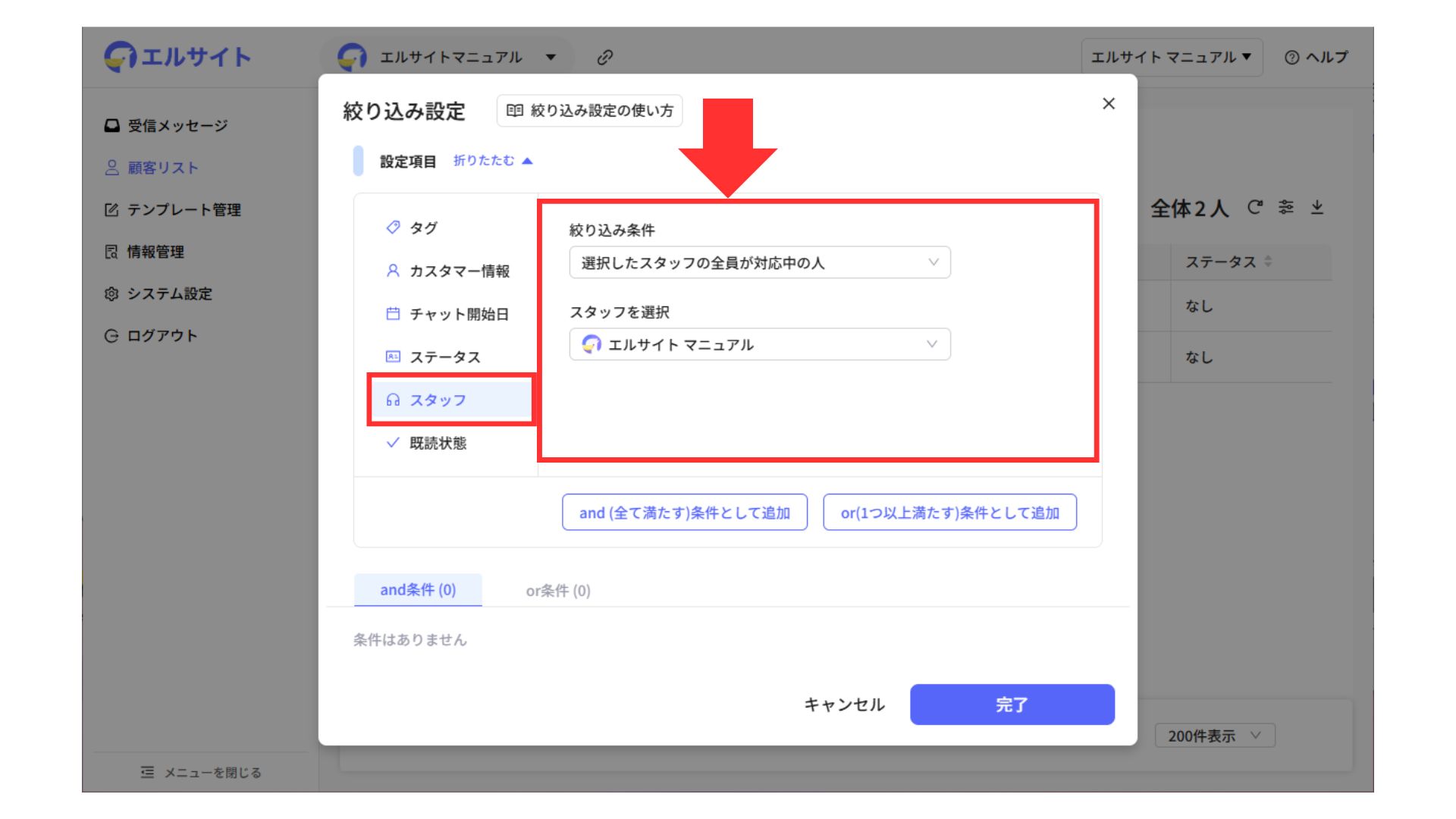Close the 絞り込み設定 dialog with X
Image resolution: width=1456 pixels, height=819 pixels.
[x=1108, y=104]
